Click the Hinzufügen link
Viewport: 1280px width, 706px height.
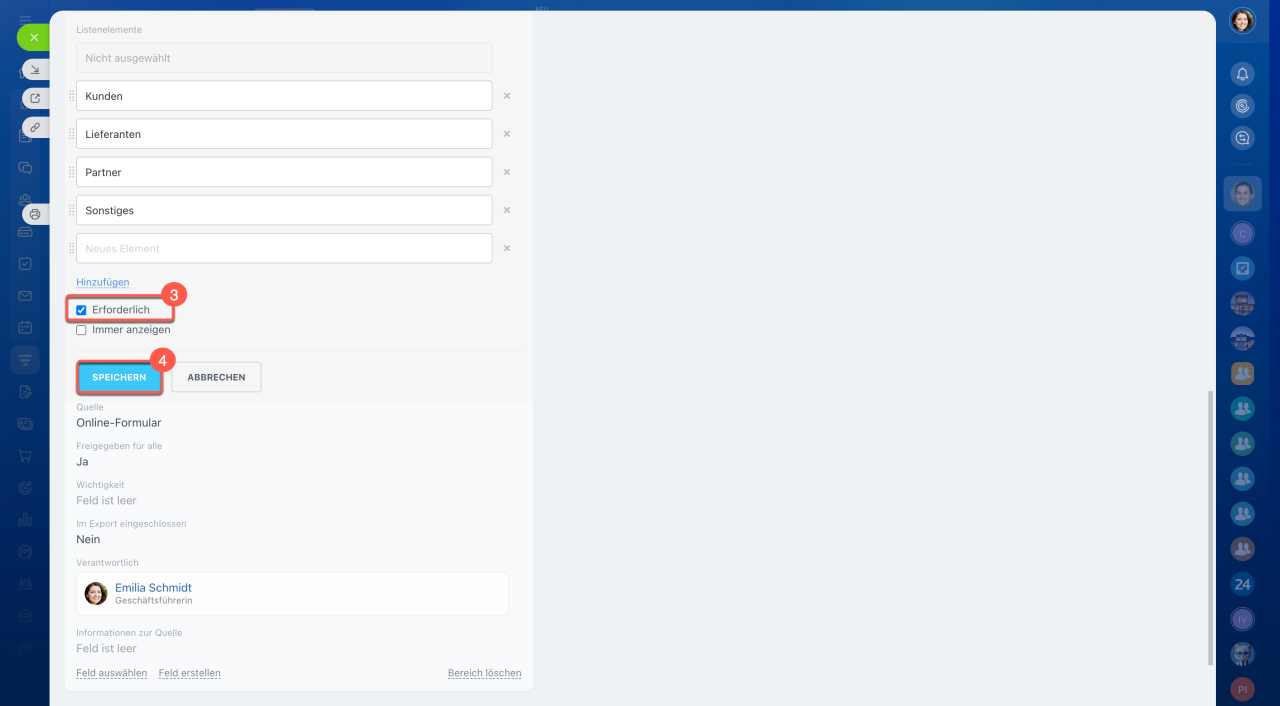(x=102, y=282)
